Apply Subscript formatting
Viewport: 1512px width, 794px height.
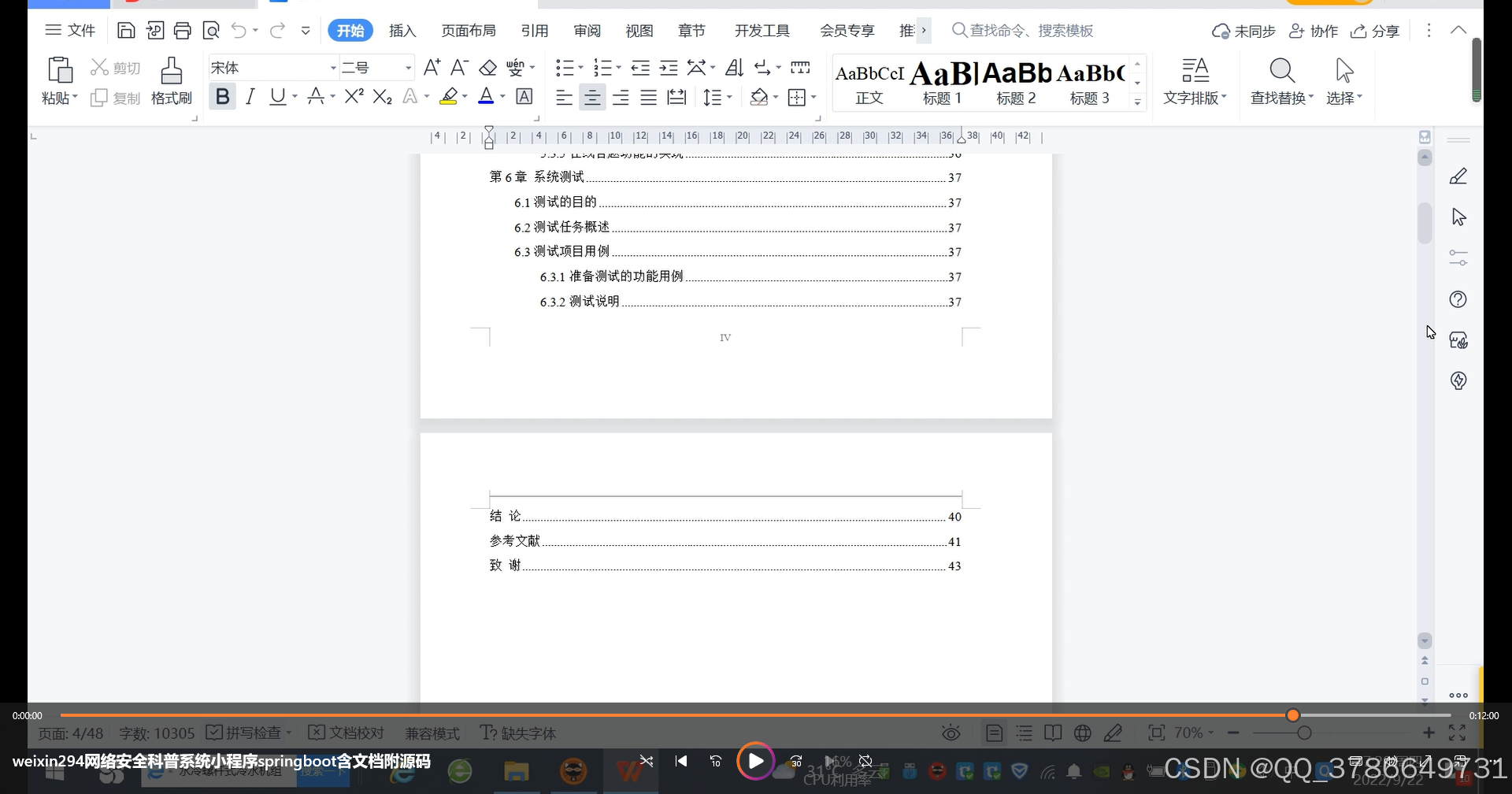383,96
